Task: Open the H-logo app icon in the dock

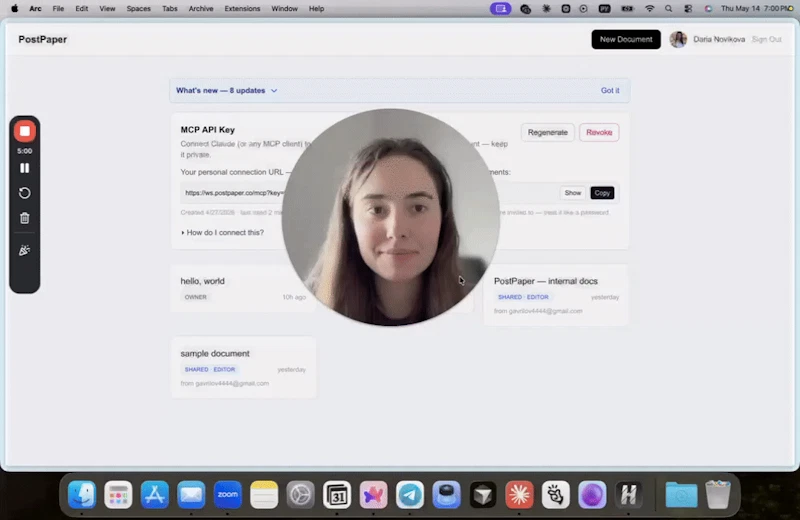Action: 629,494
